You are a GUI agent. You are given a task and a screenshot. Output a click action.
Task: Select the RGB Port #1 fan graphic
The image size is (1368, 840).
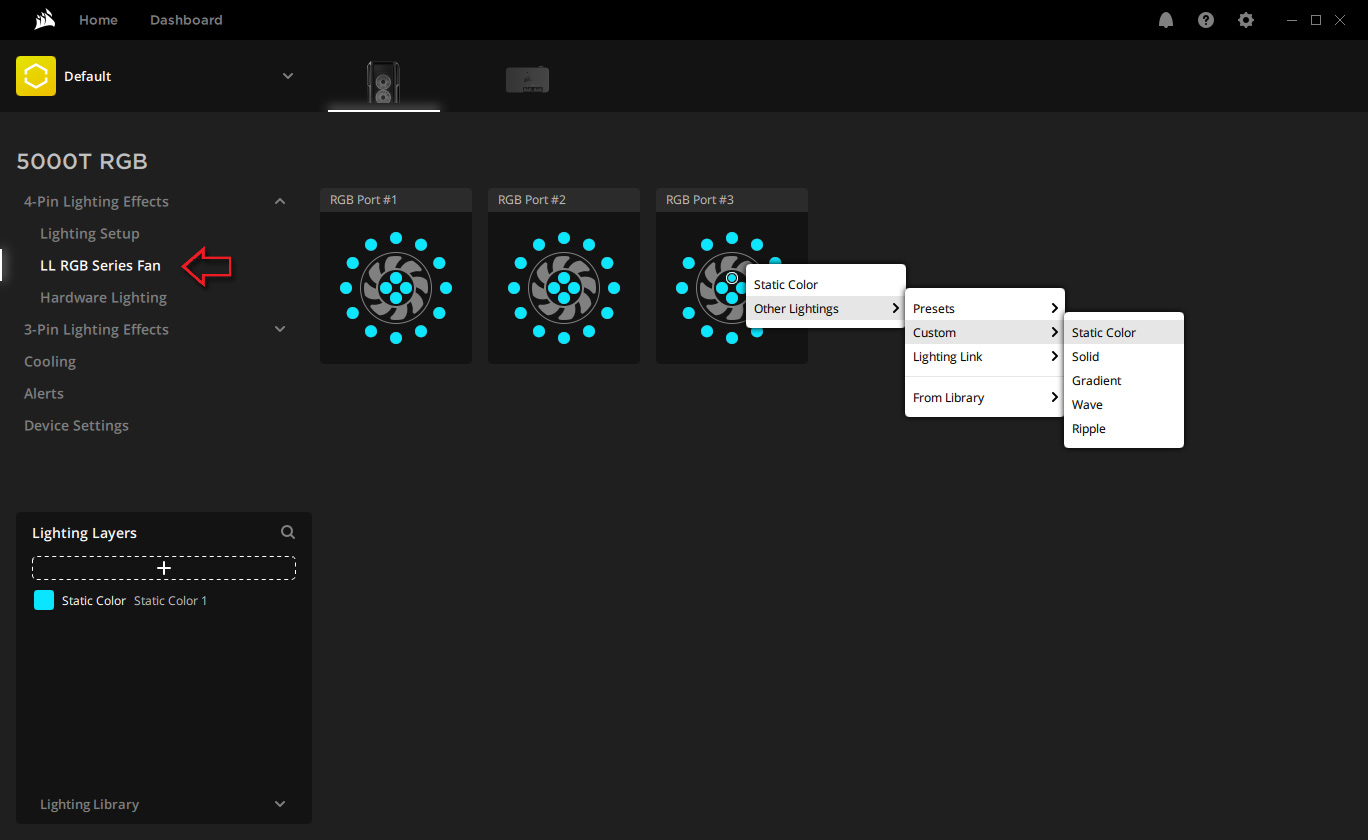[396, 288]
